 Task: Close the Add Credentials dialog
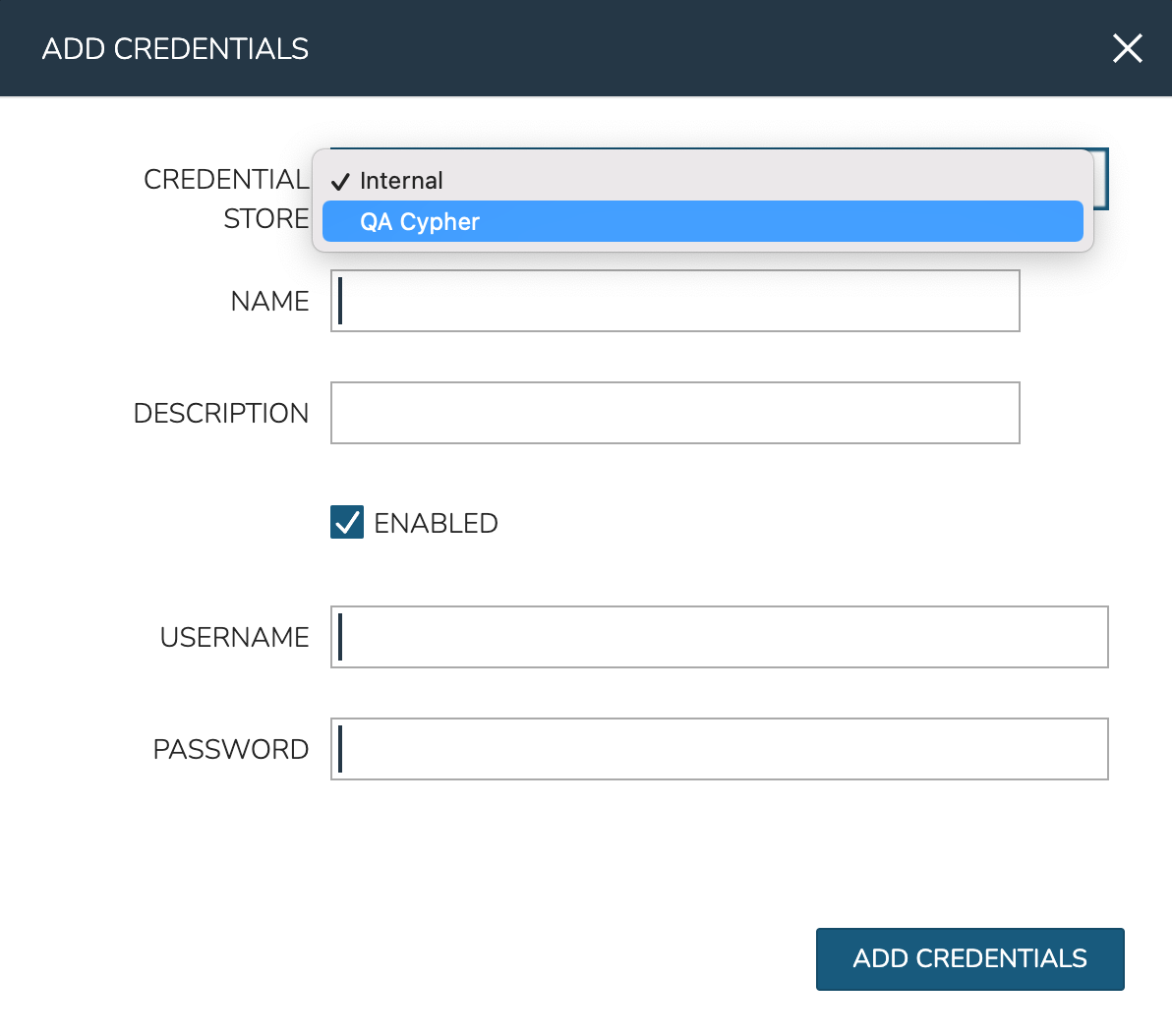coord(1127,48)
